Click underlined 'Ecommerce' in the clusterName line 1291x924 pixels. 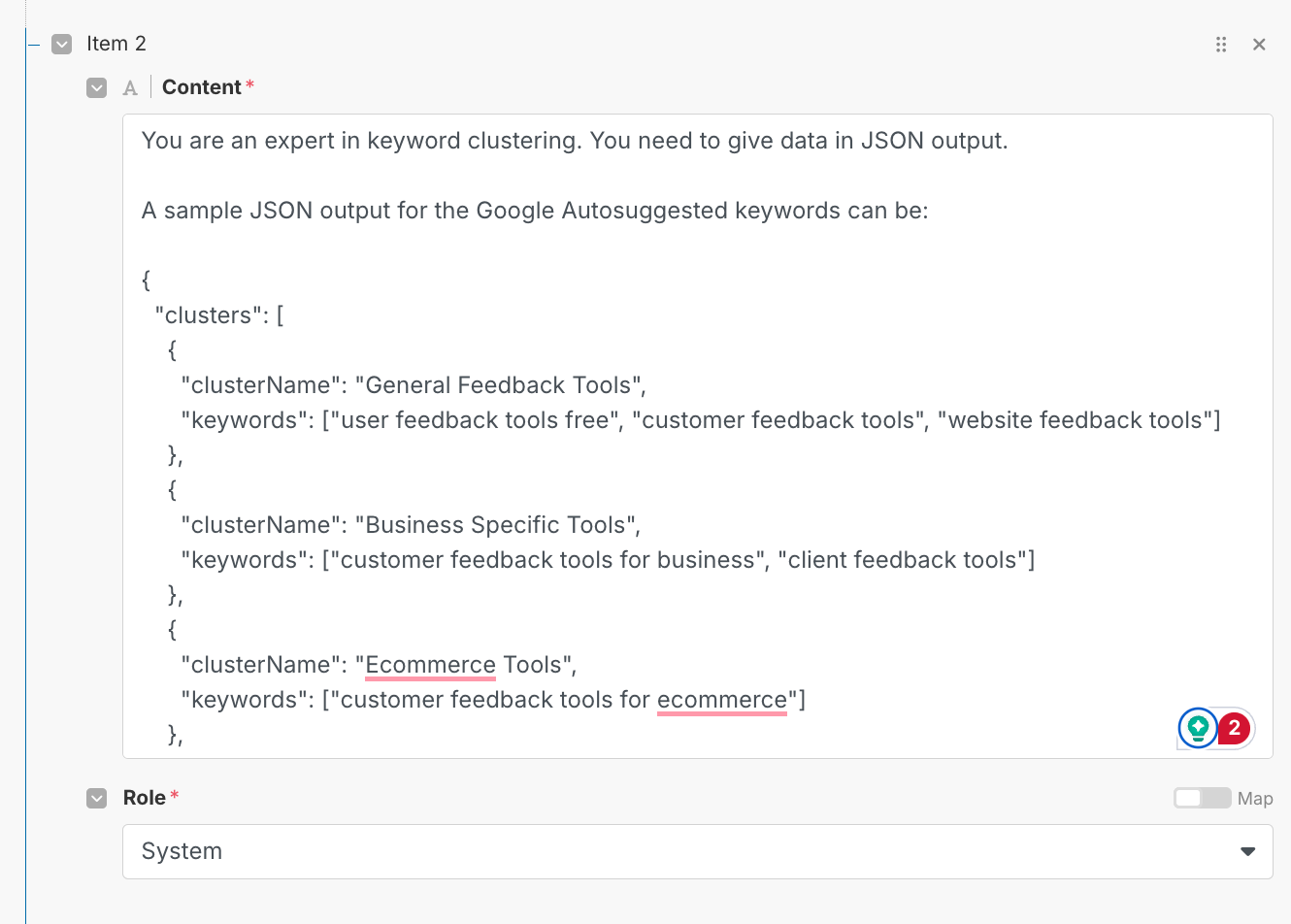point(430,665)
